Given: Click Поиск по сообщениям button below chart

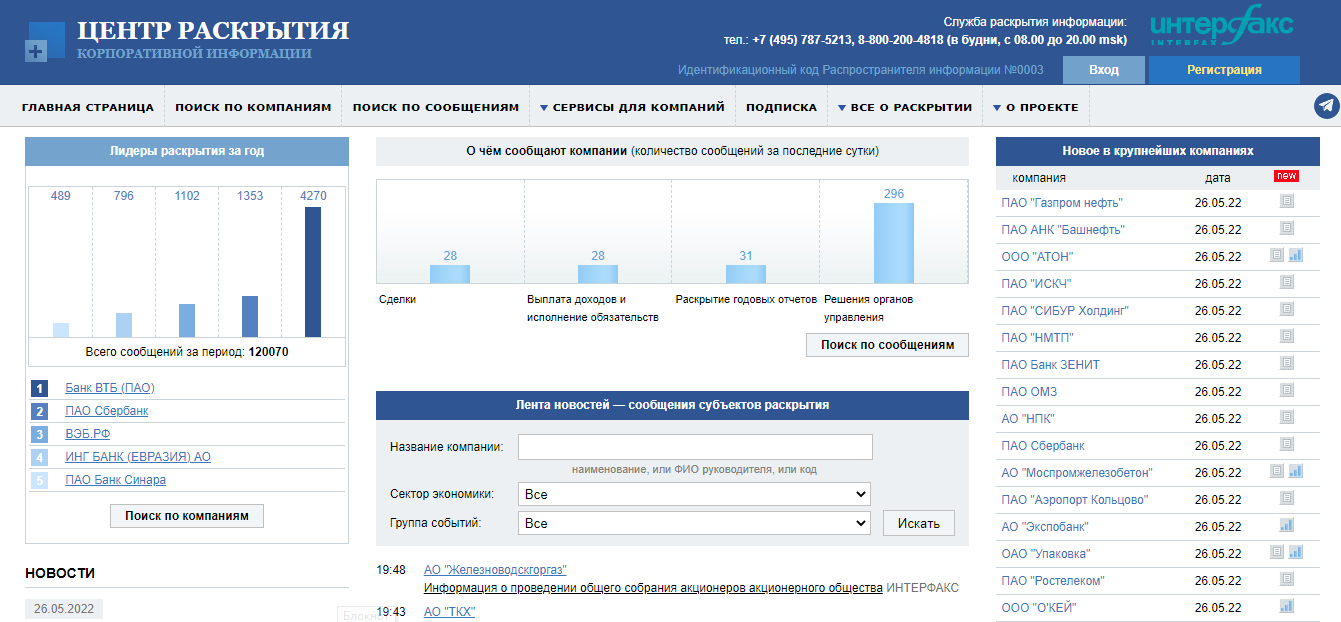Looking at the screenshot, I should point(887,345).
